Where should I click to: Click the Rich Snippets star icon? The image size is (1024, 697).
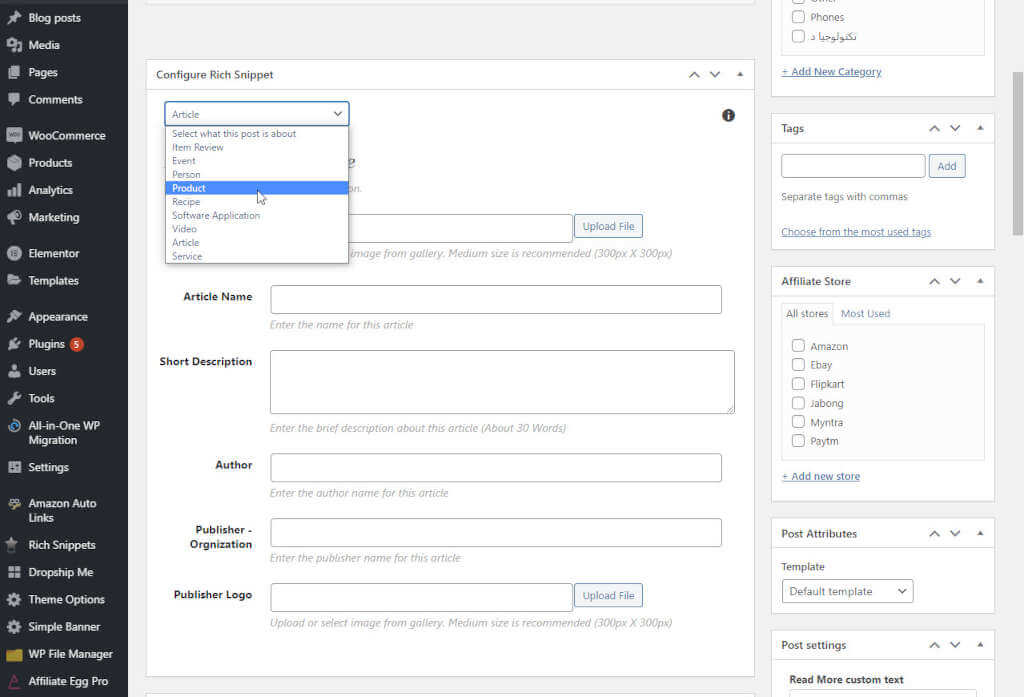14,545
